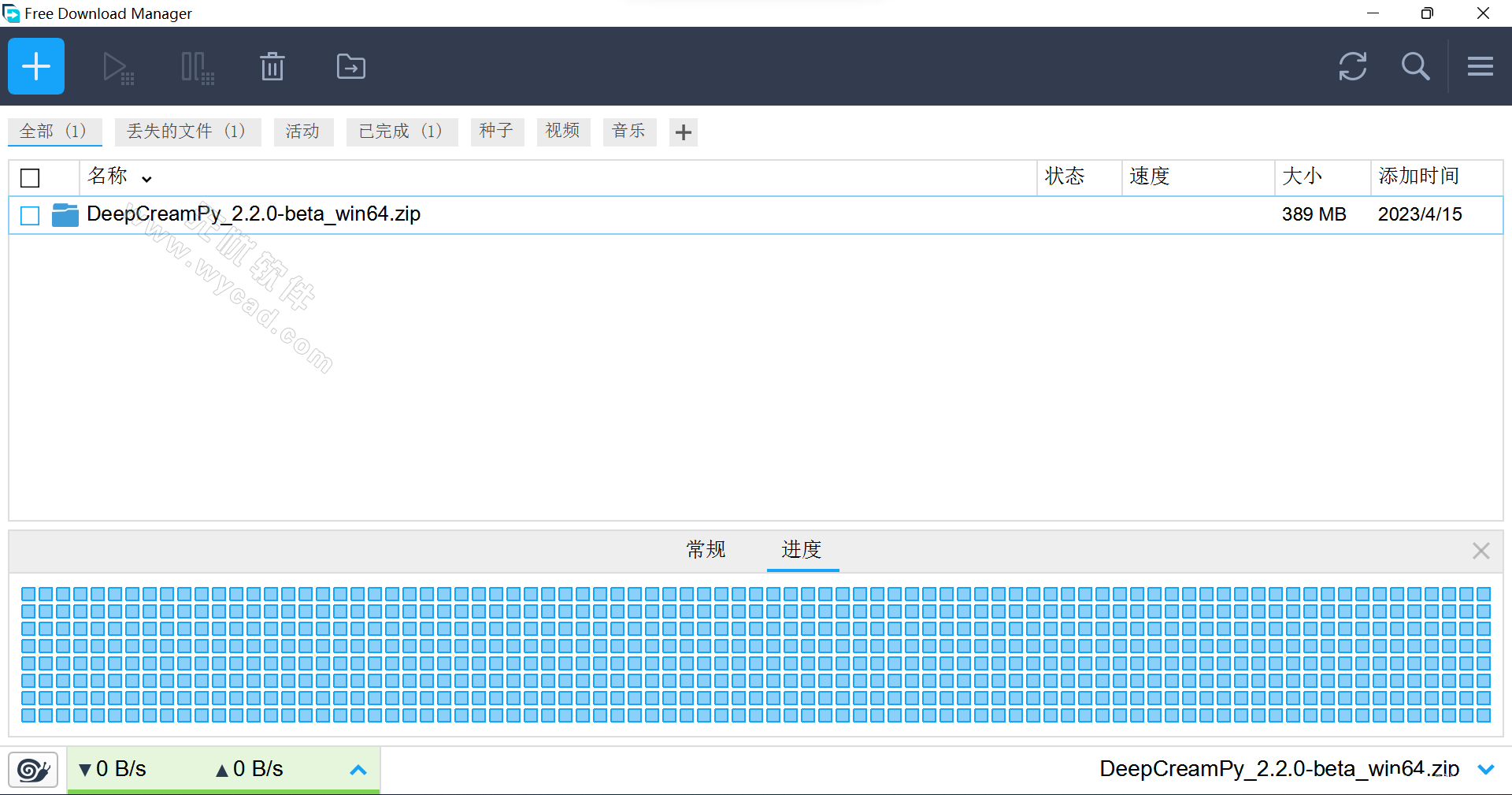Open the hamburger menu icon
This screenshot has height=795, width=1512.
tap(1480, 67)
